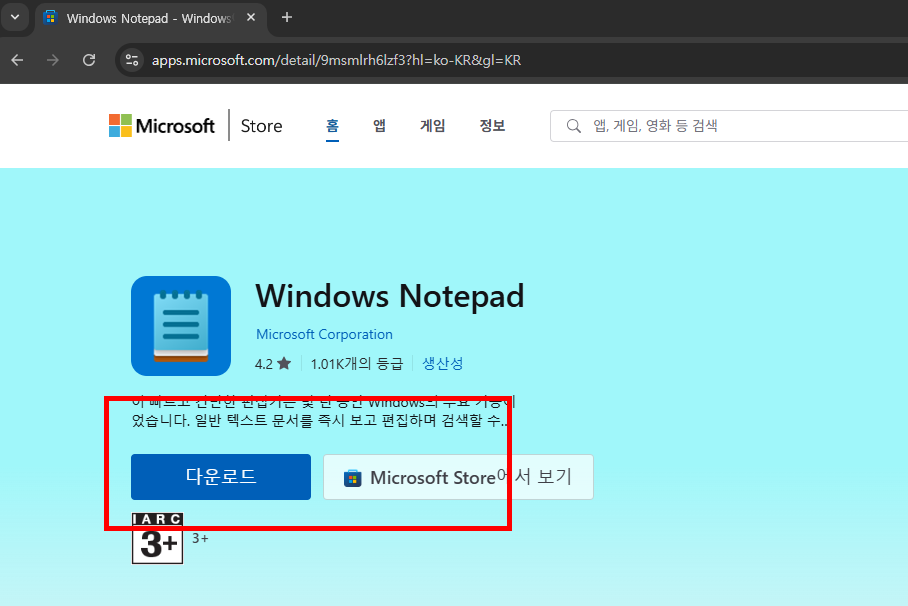Open the tab search dropdown arrow
The width and height of the screenshot is (908, 606).
tap(15, 17)
